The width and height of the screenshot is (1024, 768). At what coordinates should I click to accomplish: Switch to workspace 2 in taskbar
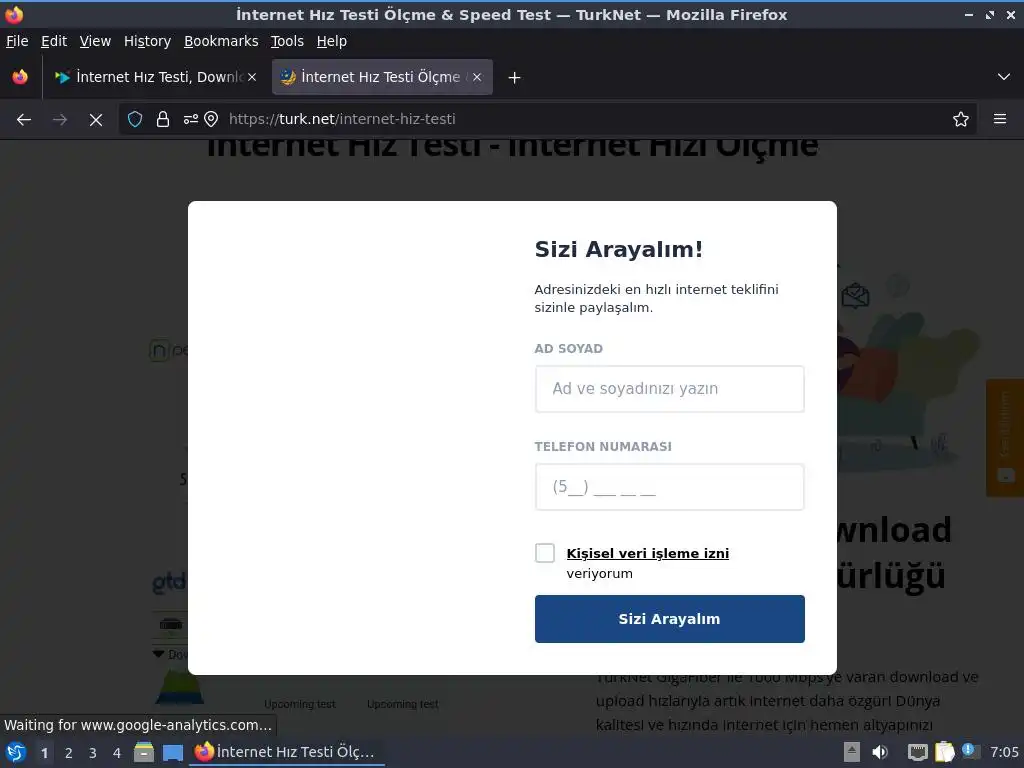point(69,752)
